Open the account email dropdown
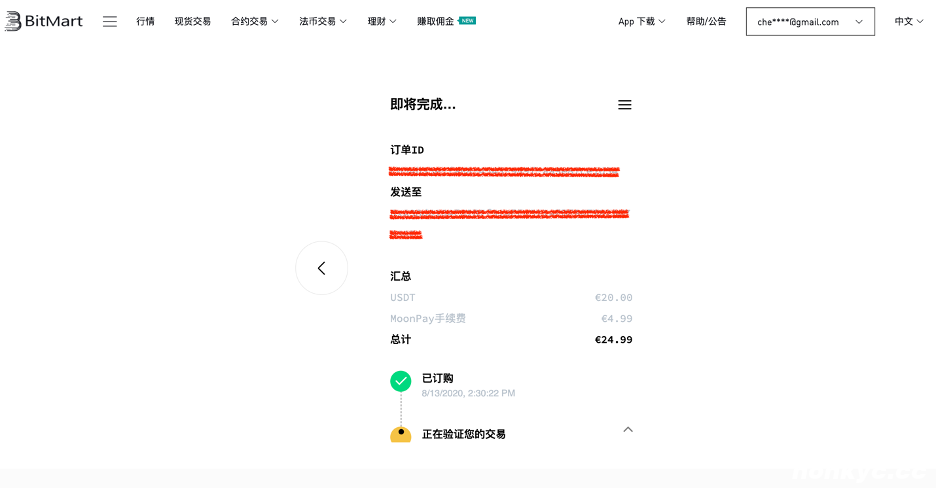This screenshot has height=488, width=936. click(x=809, y=22)
